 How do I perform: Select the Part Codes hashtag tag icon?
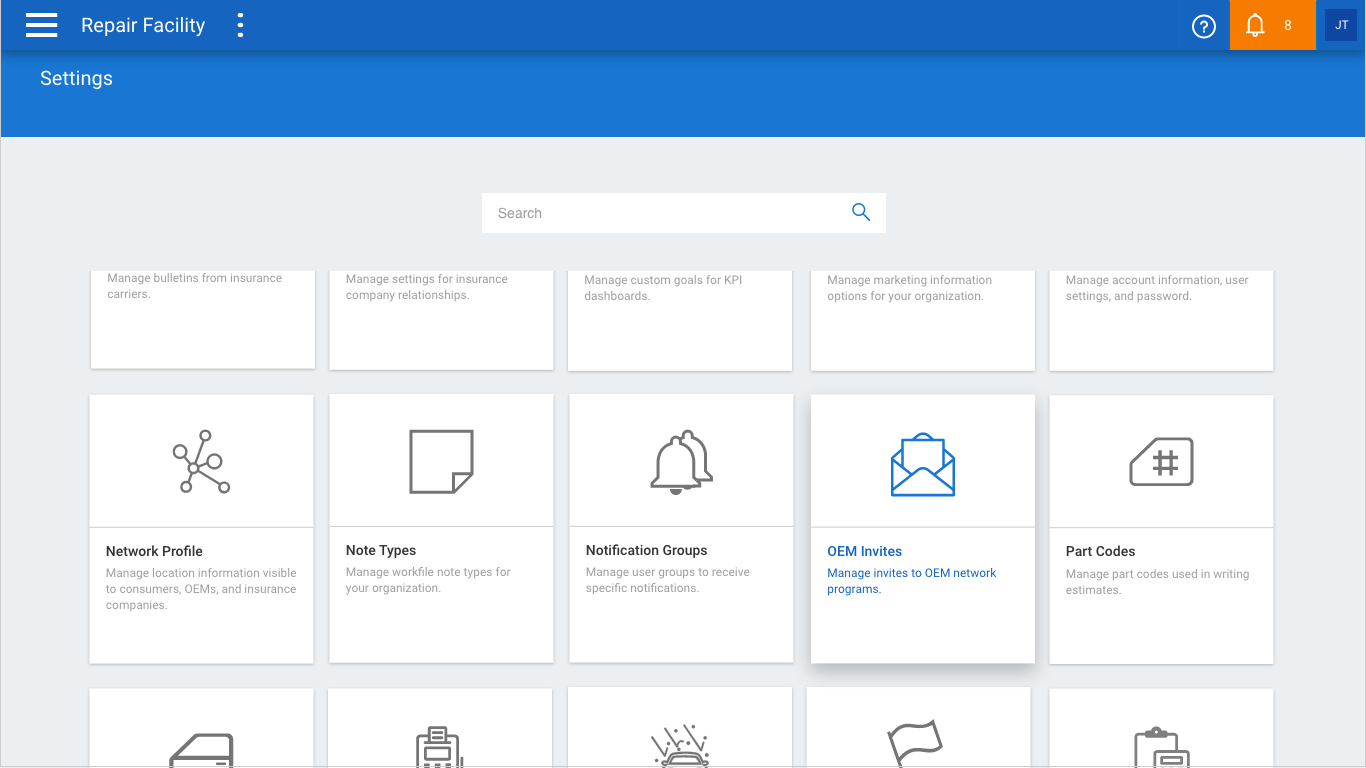coord(1161,462)
